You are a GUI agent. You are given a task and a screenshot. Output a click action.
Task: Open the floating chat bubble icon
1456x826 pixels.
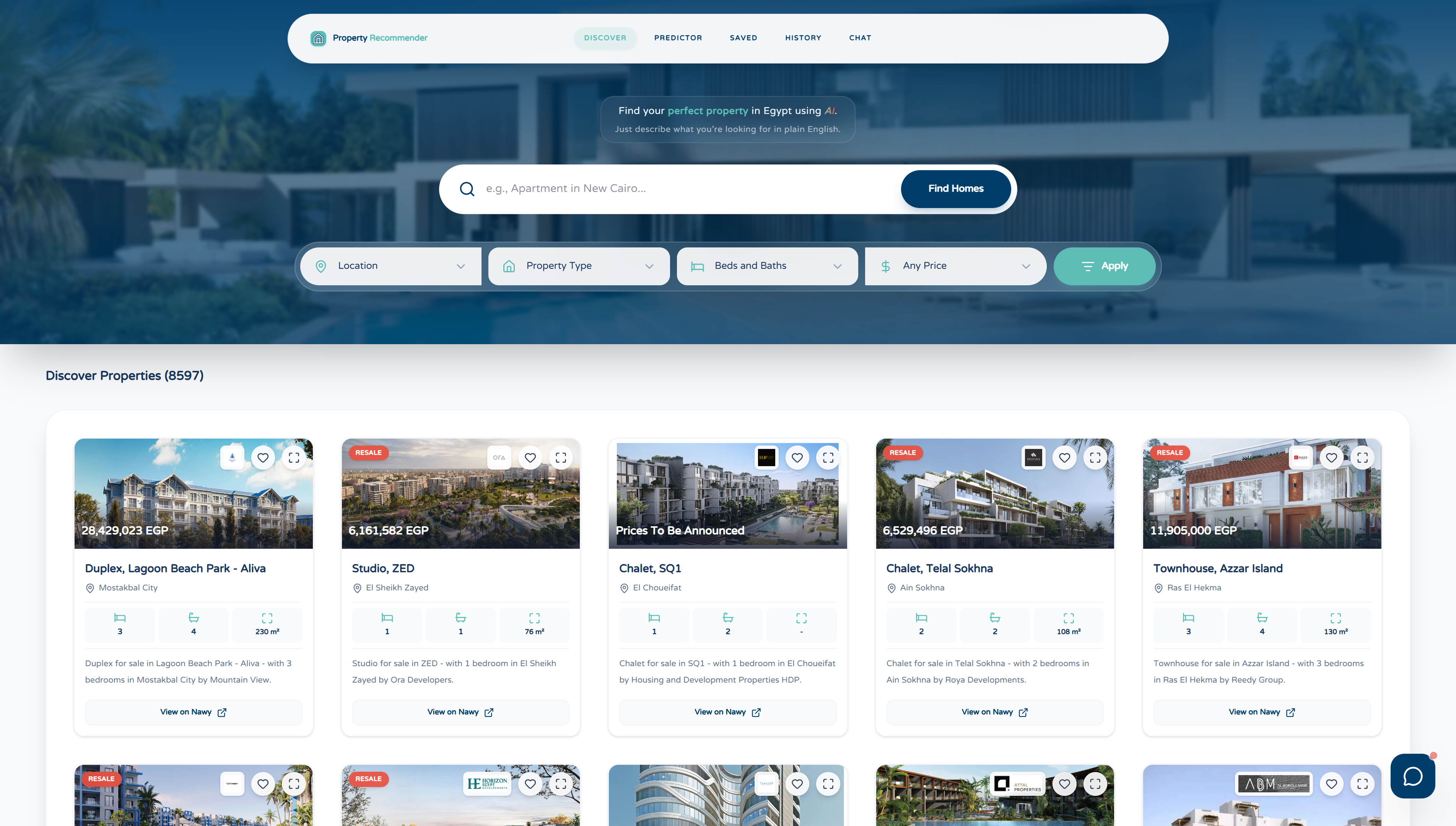[1412, 776]
